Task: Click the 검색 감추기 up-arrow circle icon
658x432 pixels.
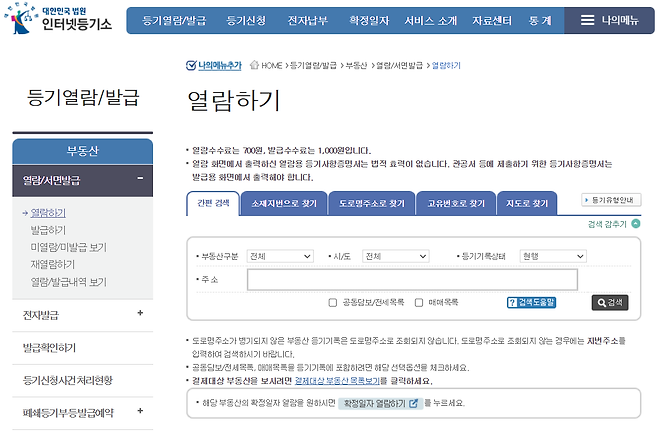Action: point(636,224)
